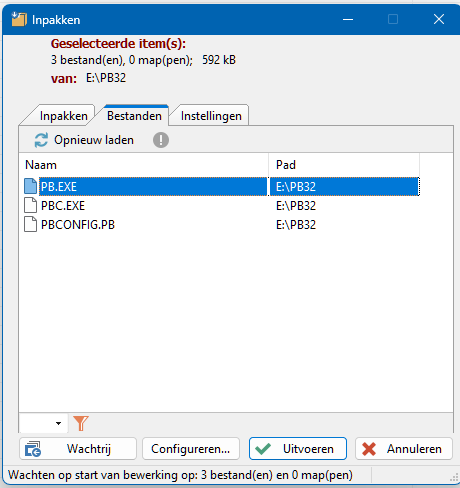
Task: Click the Annuleren button
Action: 404,449
